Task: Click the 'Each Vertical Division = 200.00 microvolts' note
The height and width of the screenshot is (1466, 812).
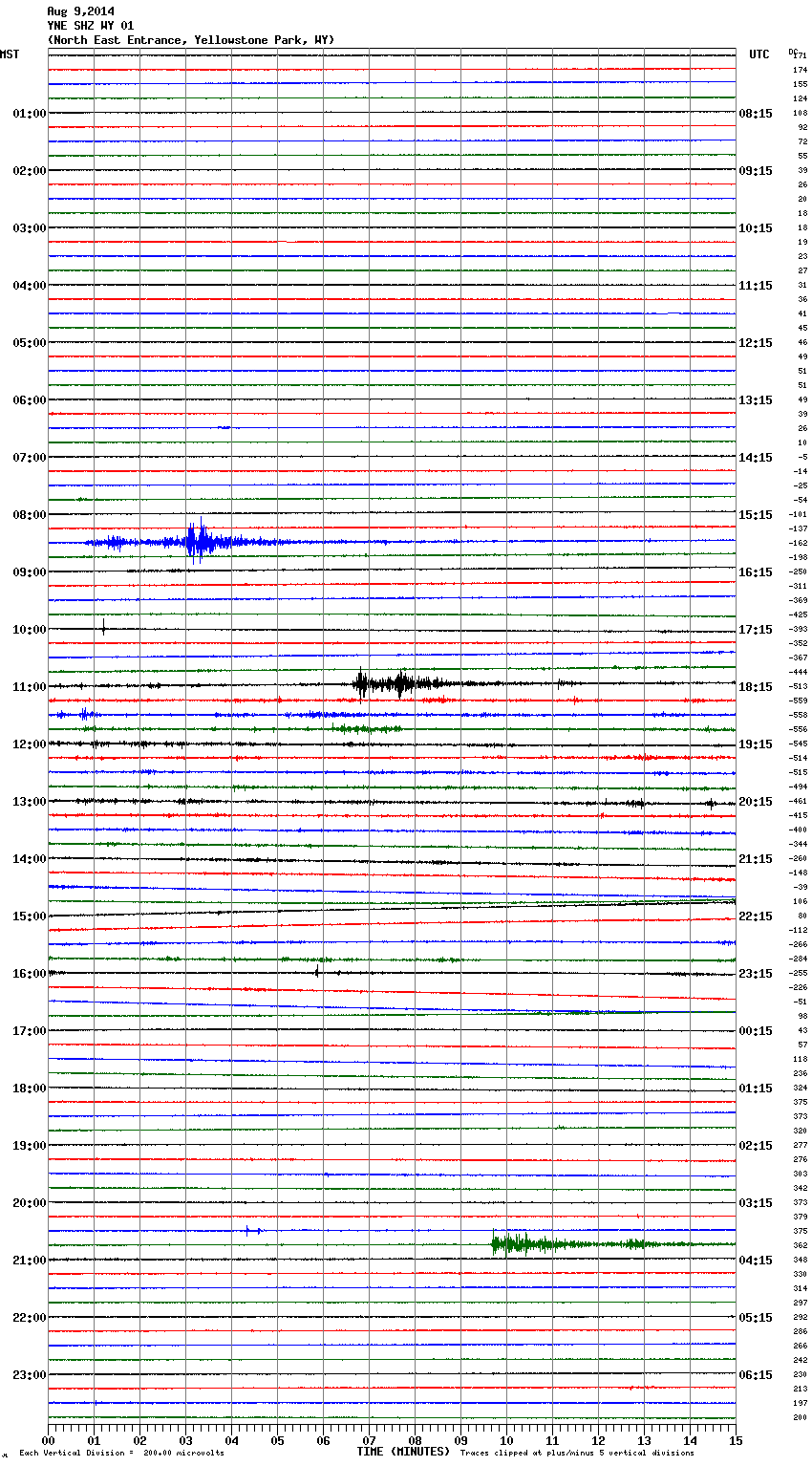Action: 121,1454
